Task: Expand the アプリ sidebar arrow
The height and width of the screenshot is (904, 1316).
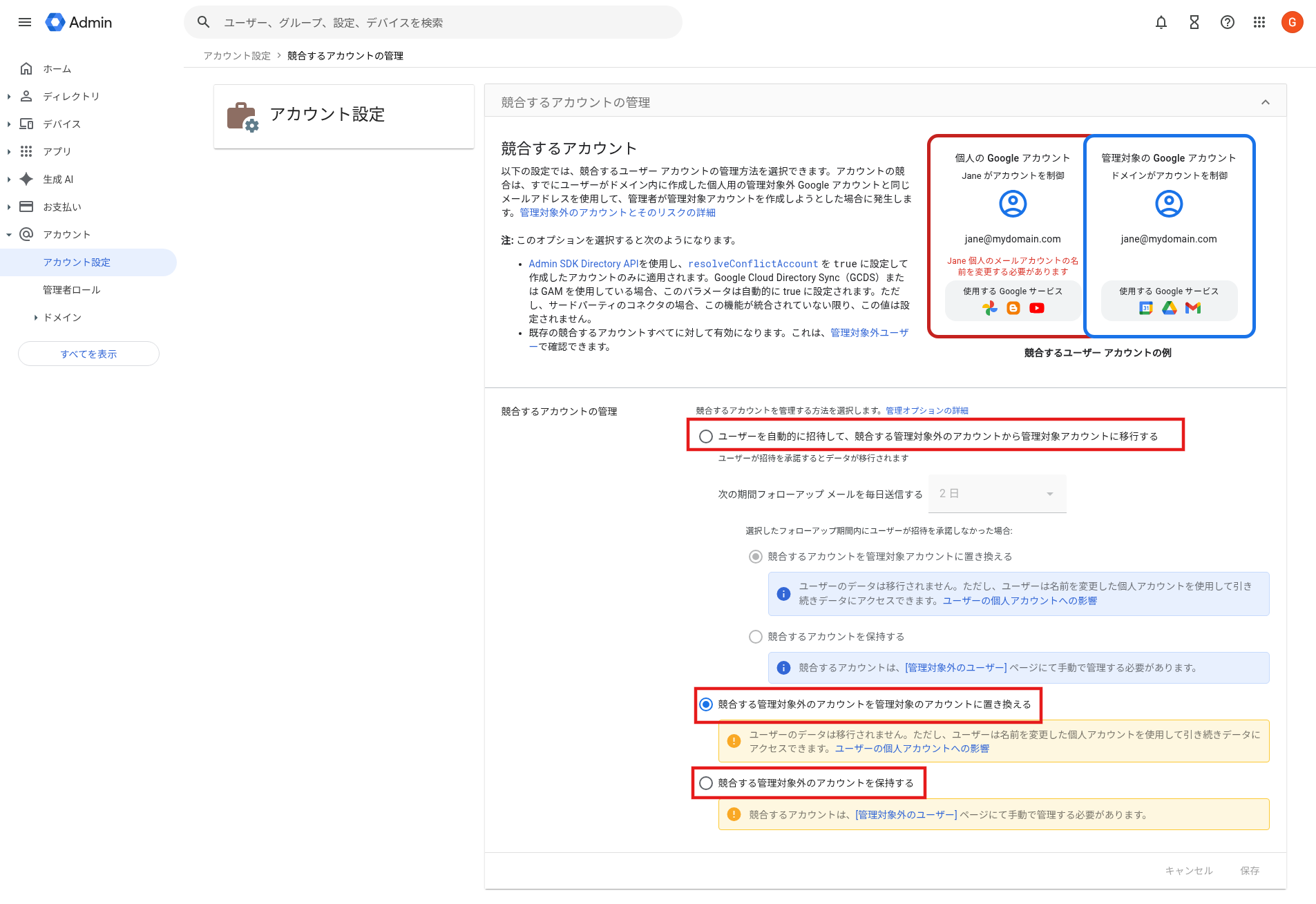Action: [9, 152]
